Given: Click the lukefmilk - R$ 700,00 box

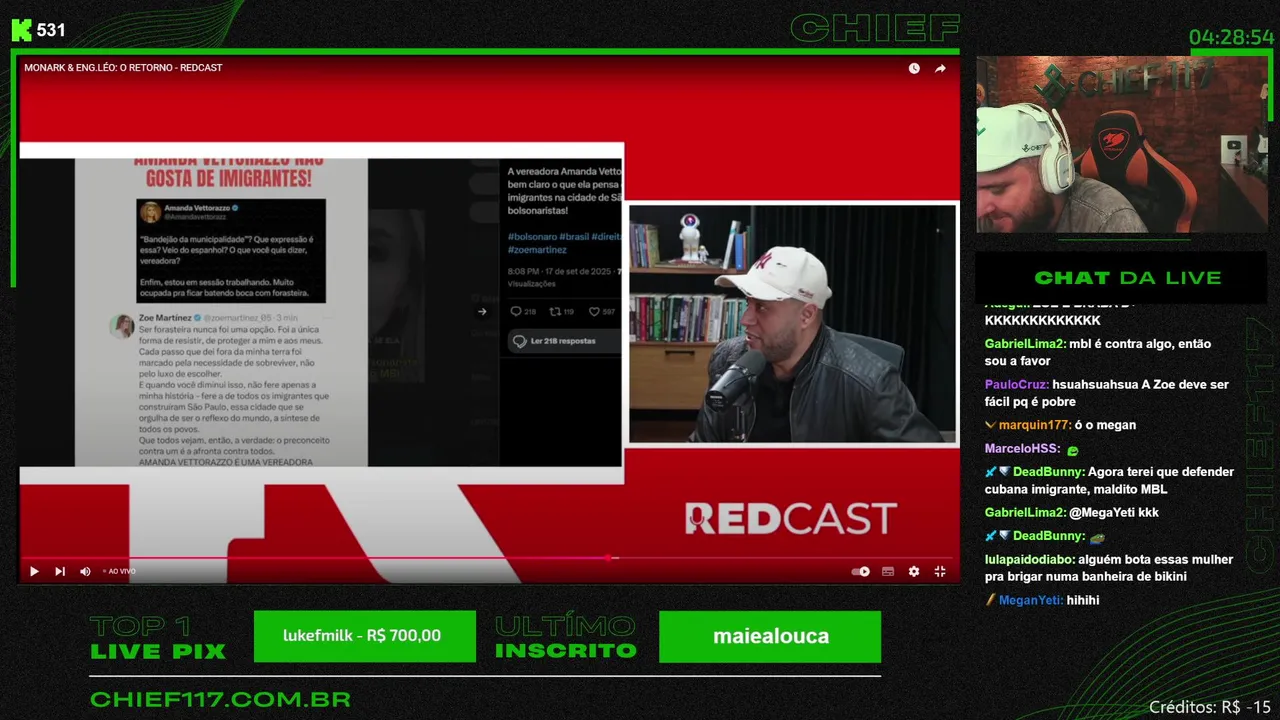Looking at the screenshot, I should [x=365, y=636].
